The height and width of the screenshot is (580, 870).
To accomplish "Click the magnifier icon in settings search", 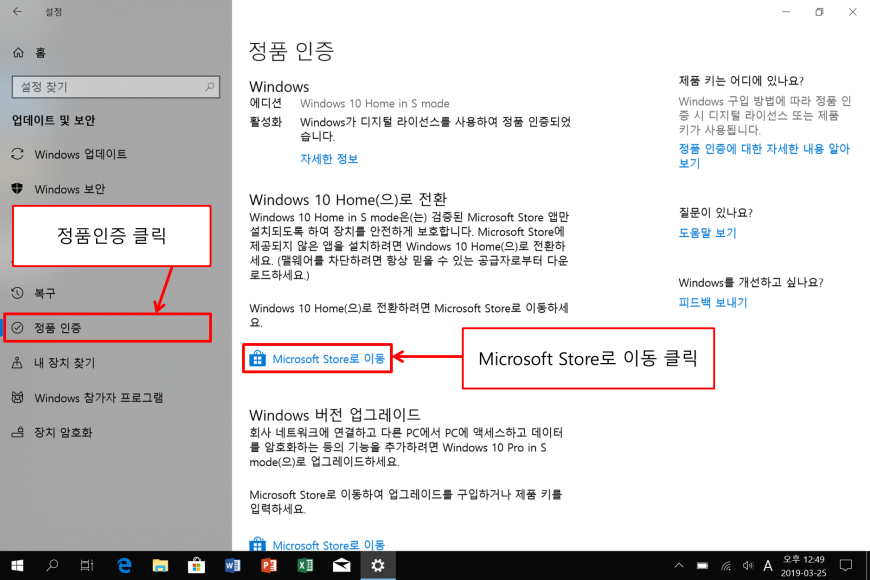I will coord(209,87).
